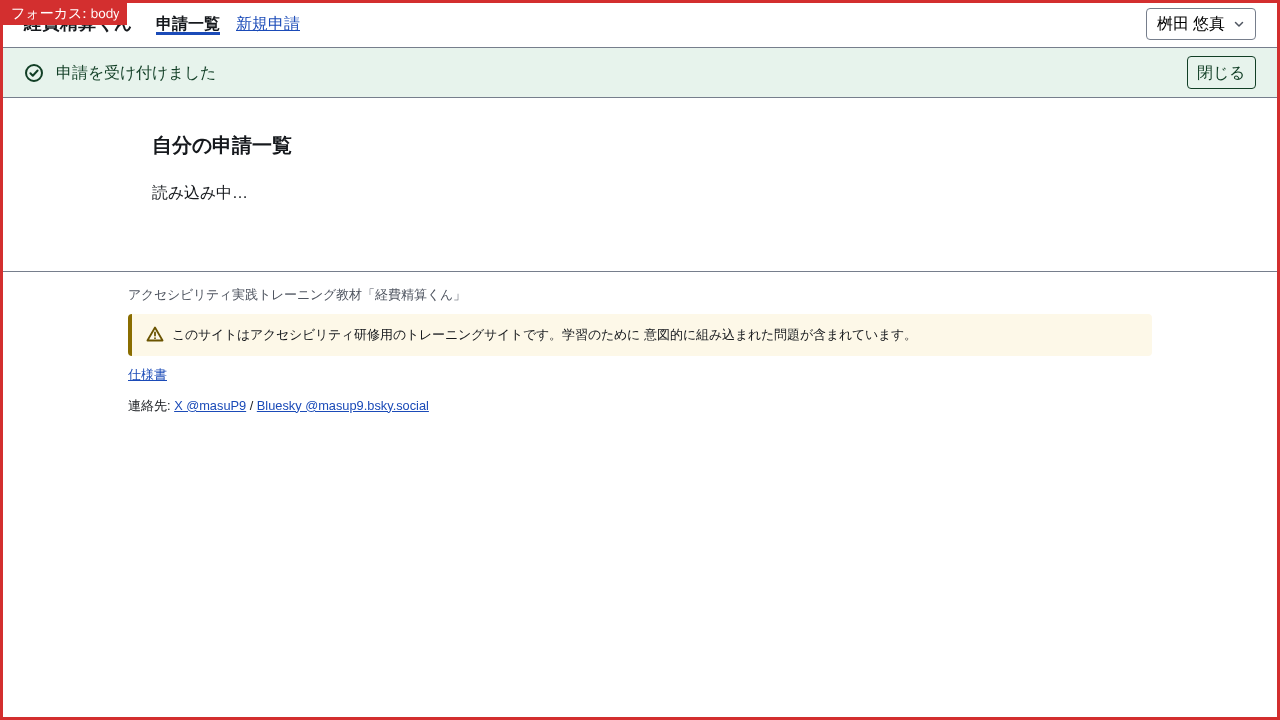Click the 自分の申請一覧 heading
The image size is (1280, 720).
222,146
